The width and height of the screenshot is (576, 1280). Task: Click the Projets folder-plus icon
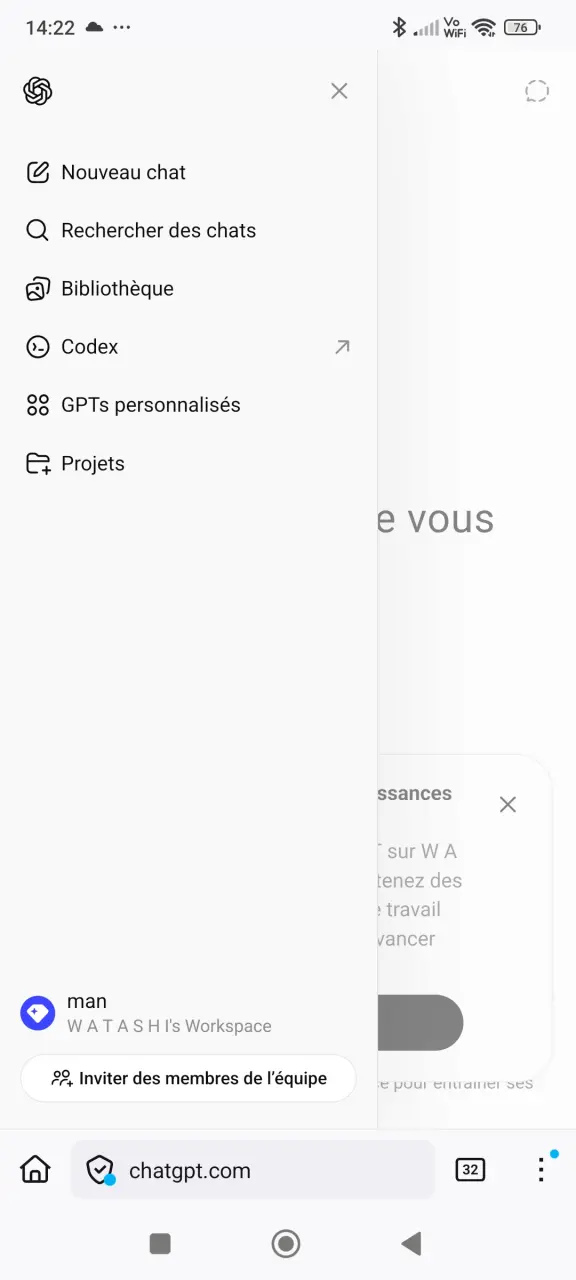pyautogui.click(x=38, y=463)
